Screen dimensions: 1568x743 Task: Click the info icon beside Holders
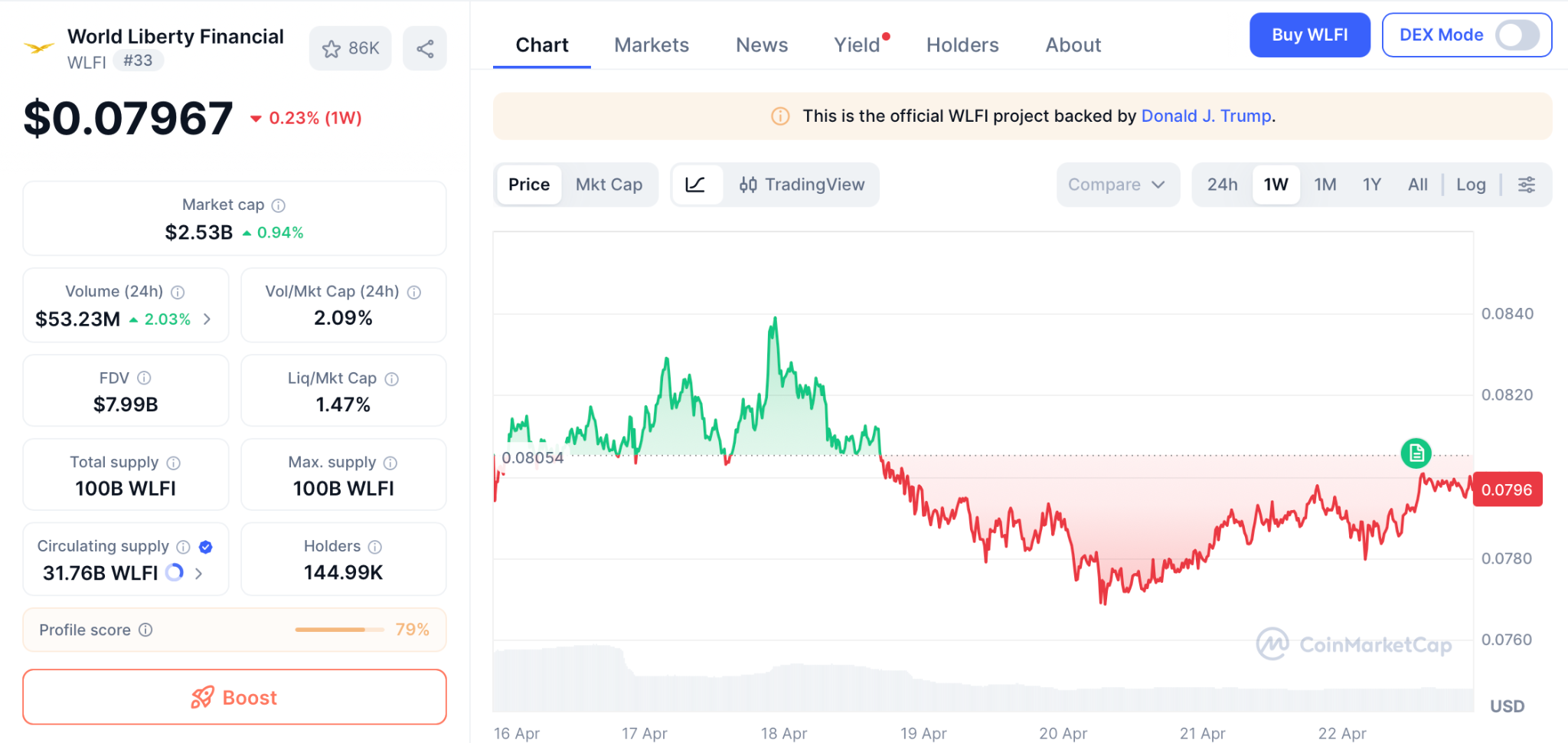[374, 547]
